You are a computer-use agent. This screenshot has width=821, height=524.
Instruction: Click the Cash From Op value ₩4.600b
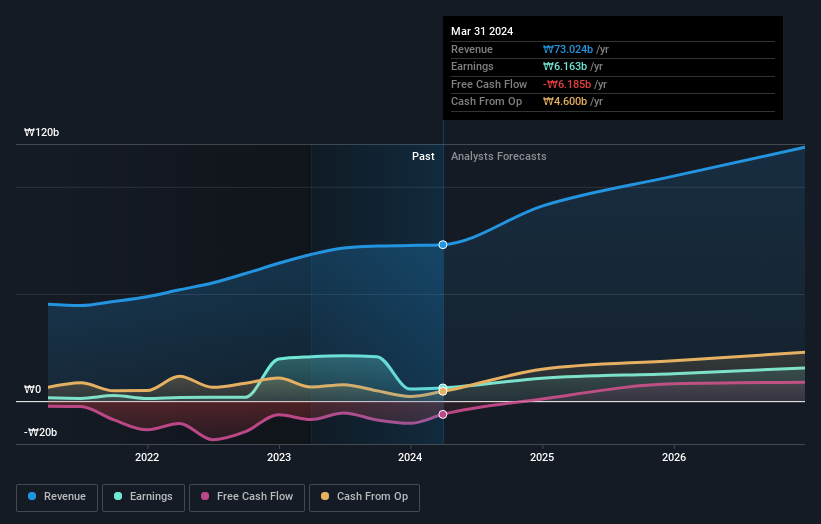pyautogui.click(x=565, y=102)
